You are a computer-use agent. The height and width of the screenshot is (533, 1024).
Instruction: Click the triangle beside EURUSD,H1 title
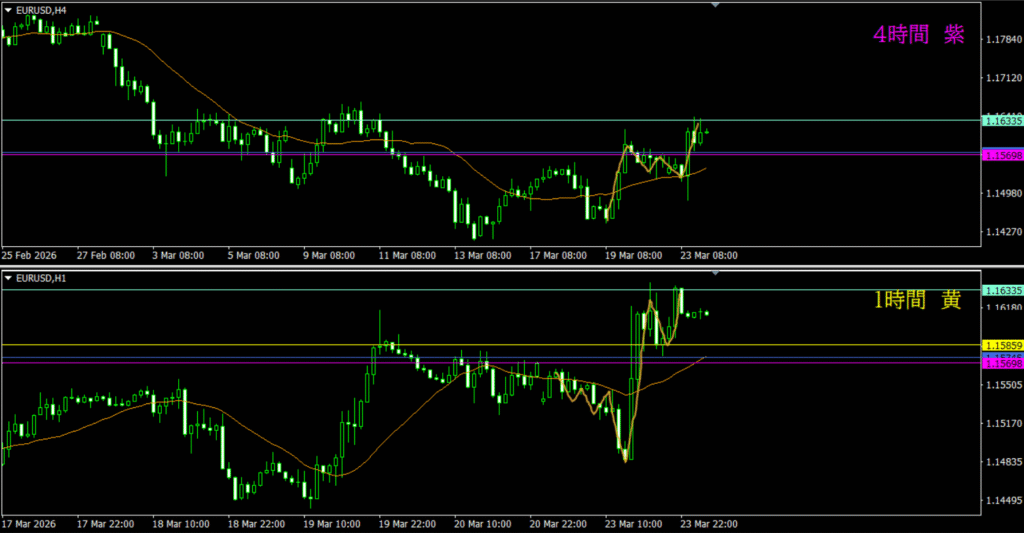[9, 277]
